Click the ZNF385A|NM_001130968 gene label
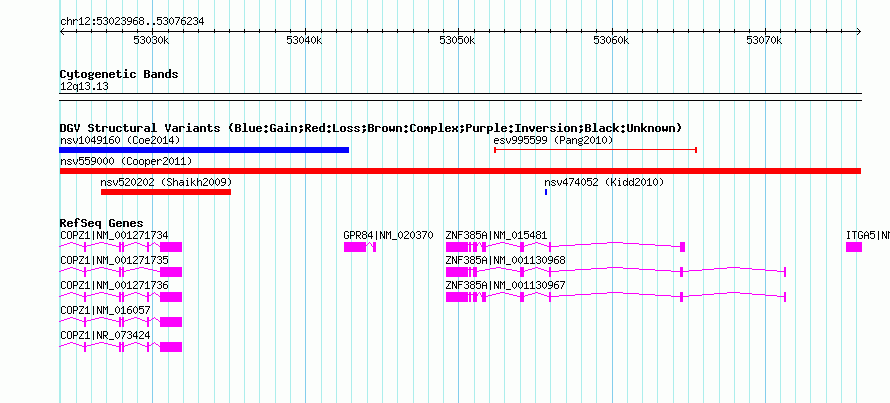Viewport: 890px width, 403px height. pyautogui.click(x=506, y=261)
